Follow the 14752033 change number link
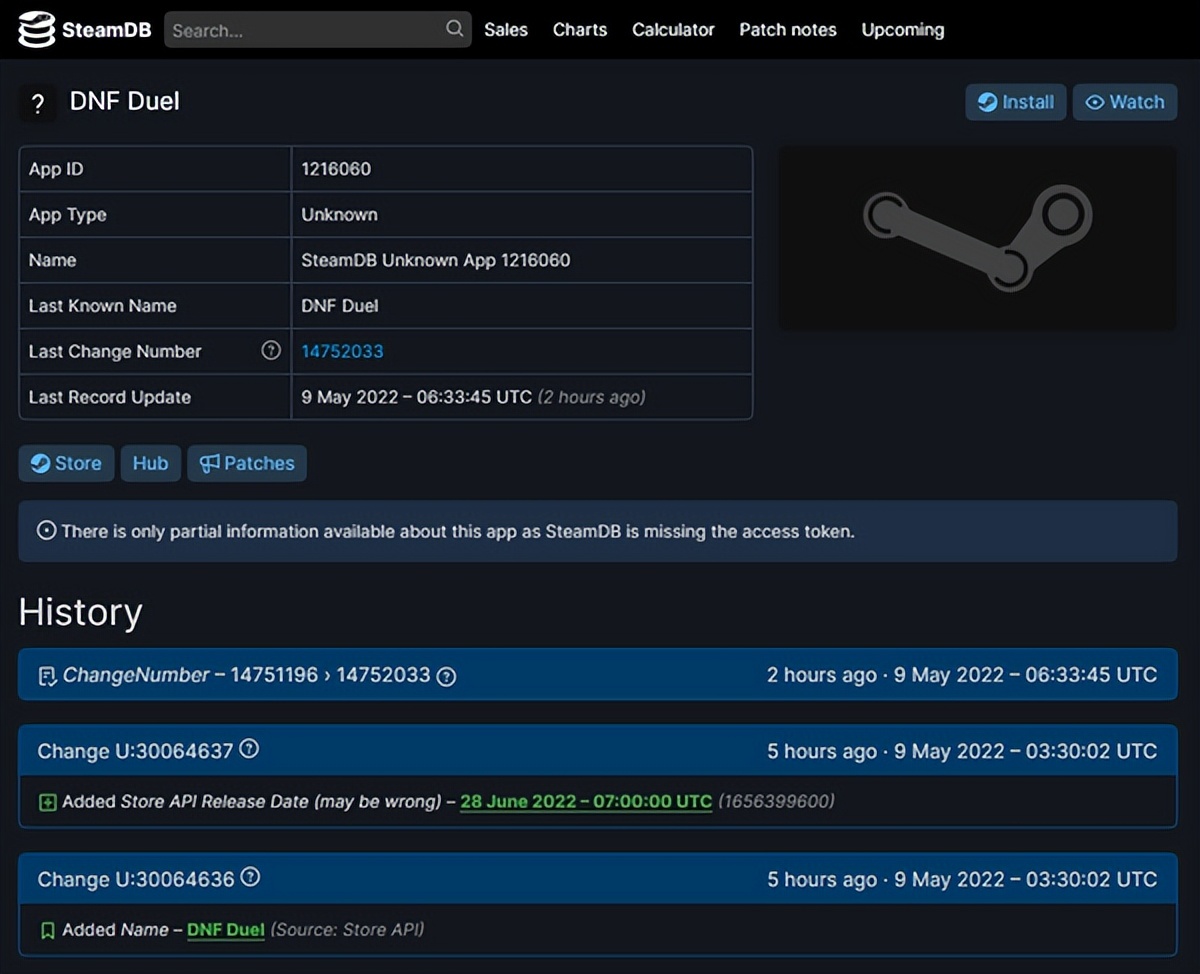Viewport: 1200px width, 974px height. click(x=342, y=351)
